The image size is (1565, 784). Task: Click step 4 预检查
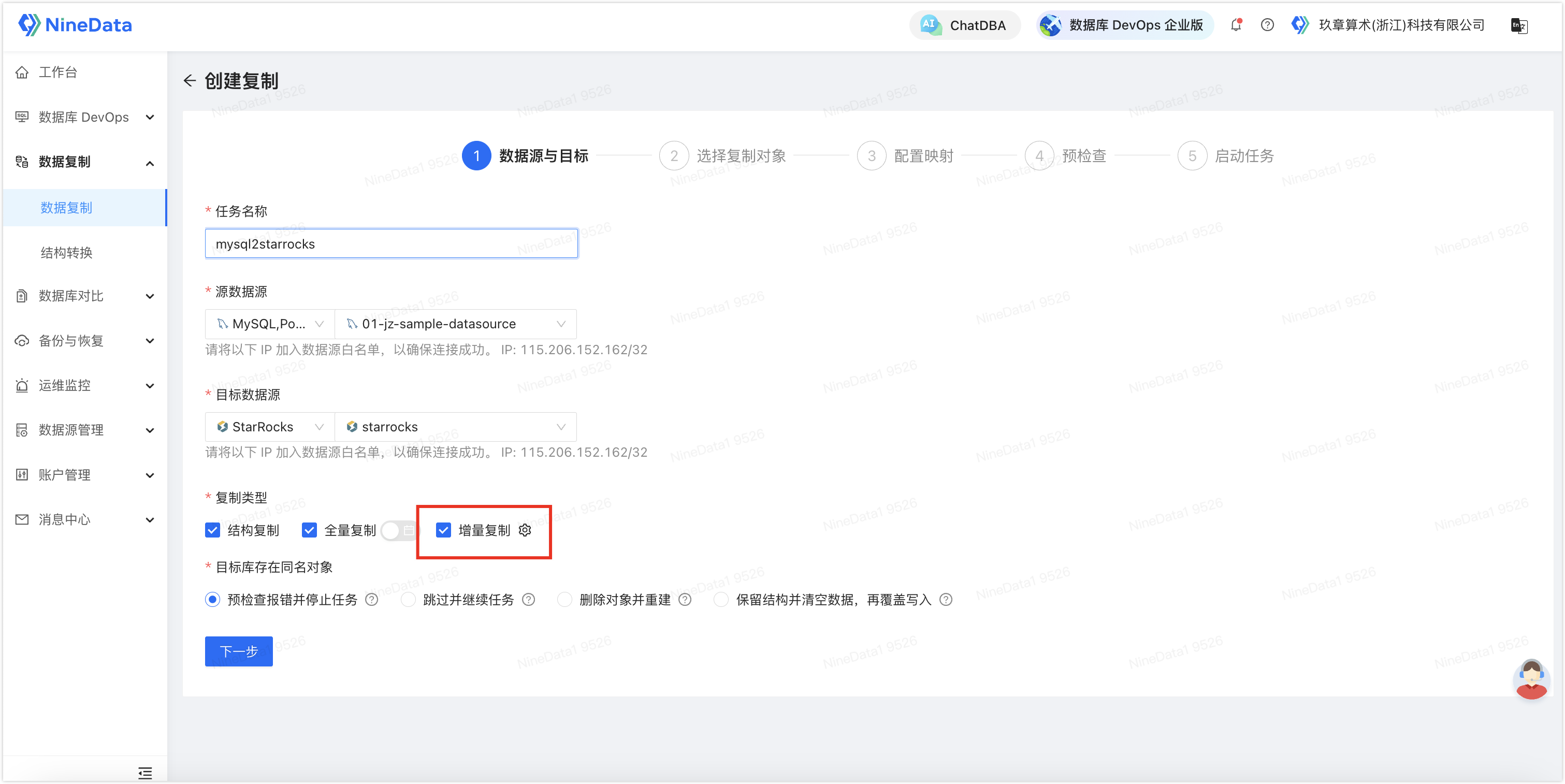(1066, 156)
